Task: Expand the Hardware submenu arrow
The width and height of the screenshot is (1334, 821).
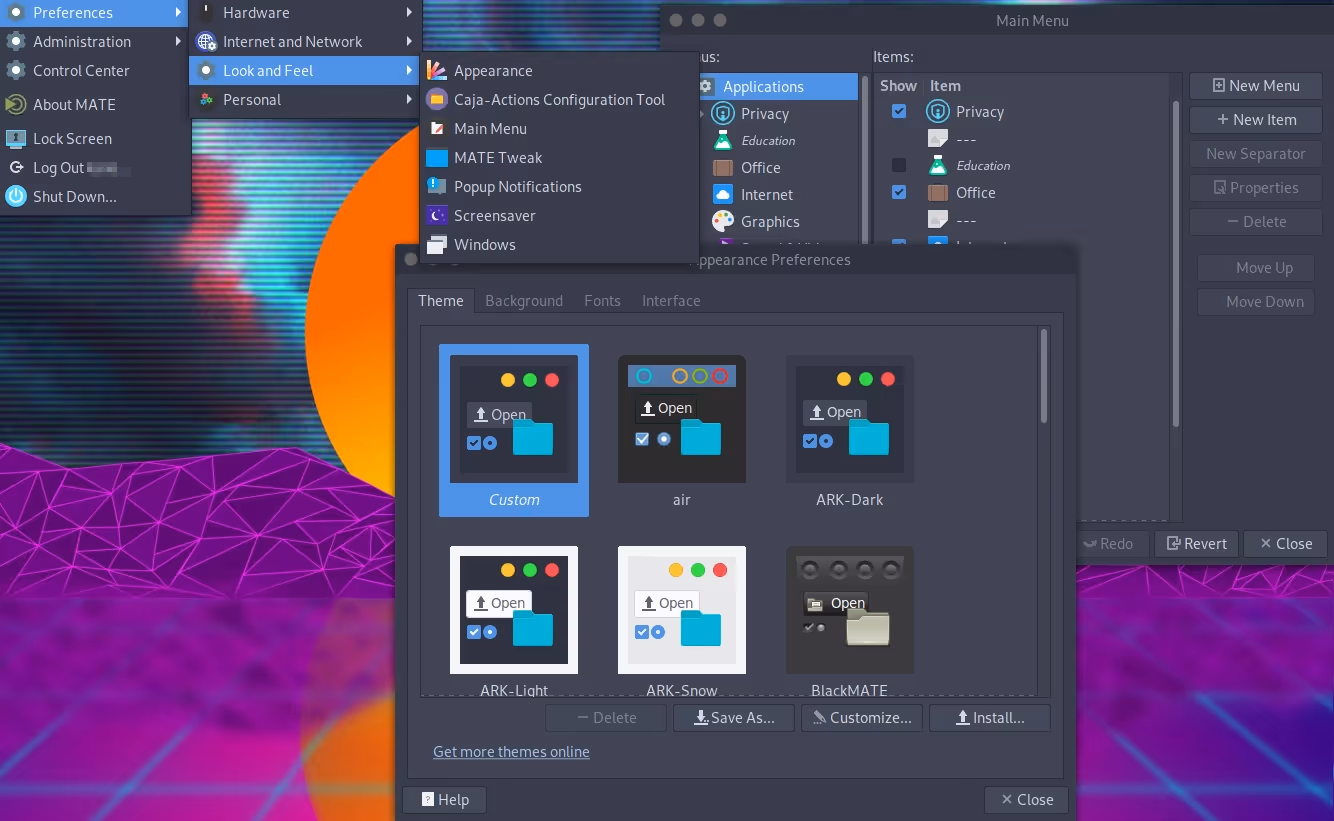Action: point(410,13)
